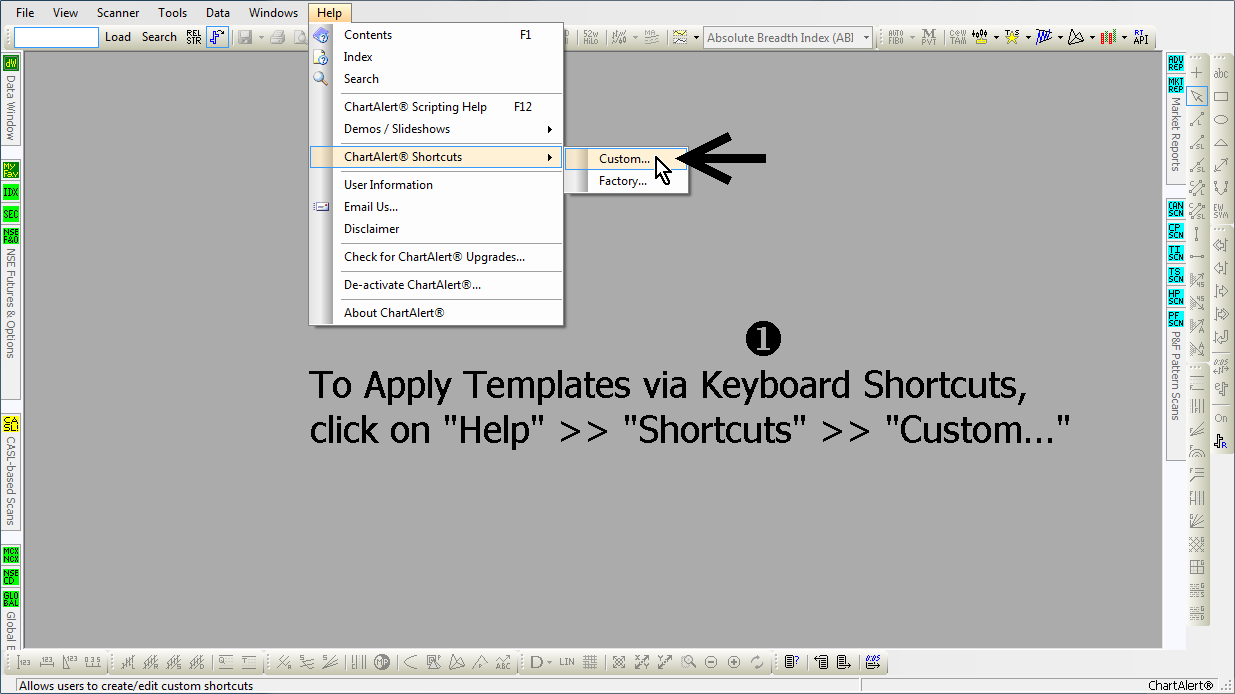Image resolution: width=1235 pixels, height=694 pixels.
Task: Click the symbol entry field in the toolbar
Action: (x=56, y=37)
